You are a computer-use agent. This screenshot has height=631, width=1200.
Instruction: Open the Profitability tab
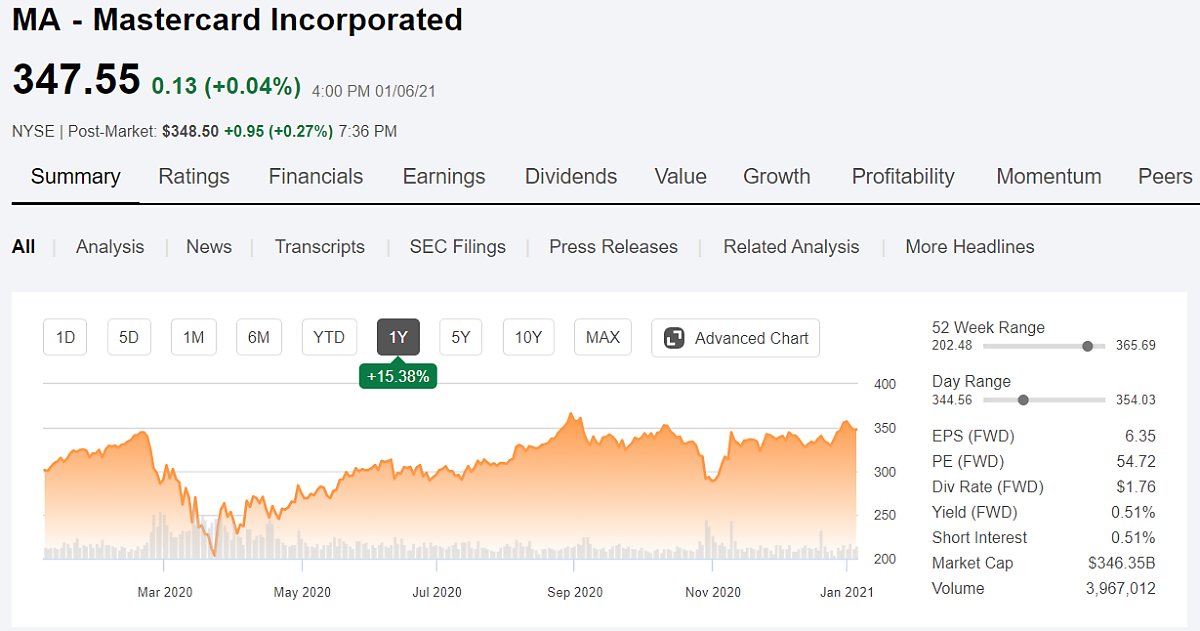click(x=903, y=177)
